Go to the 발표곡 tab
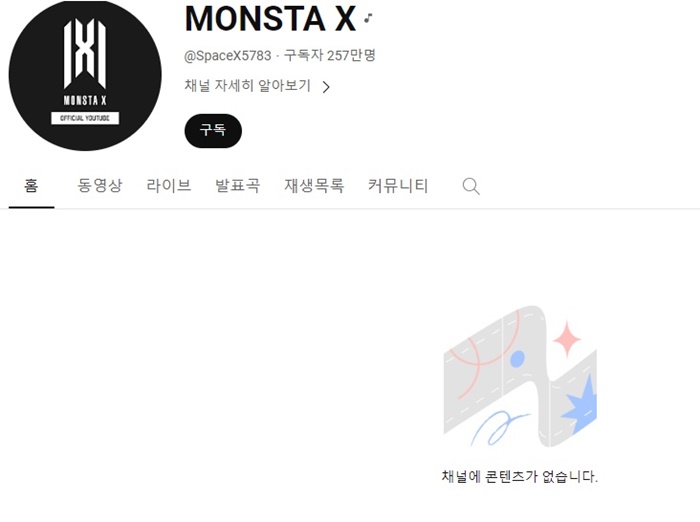 click(x=238, y=186)
